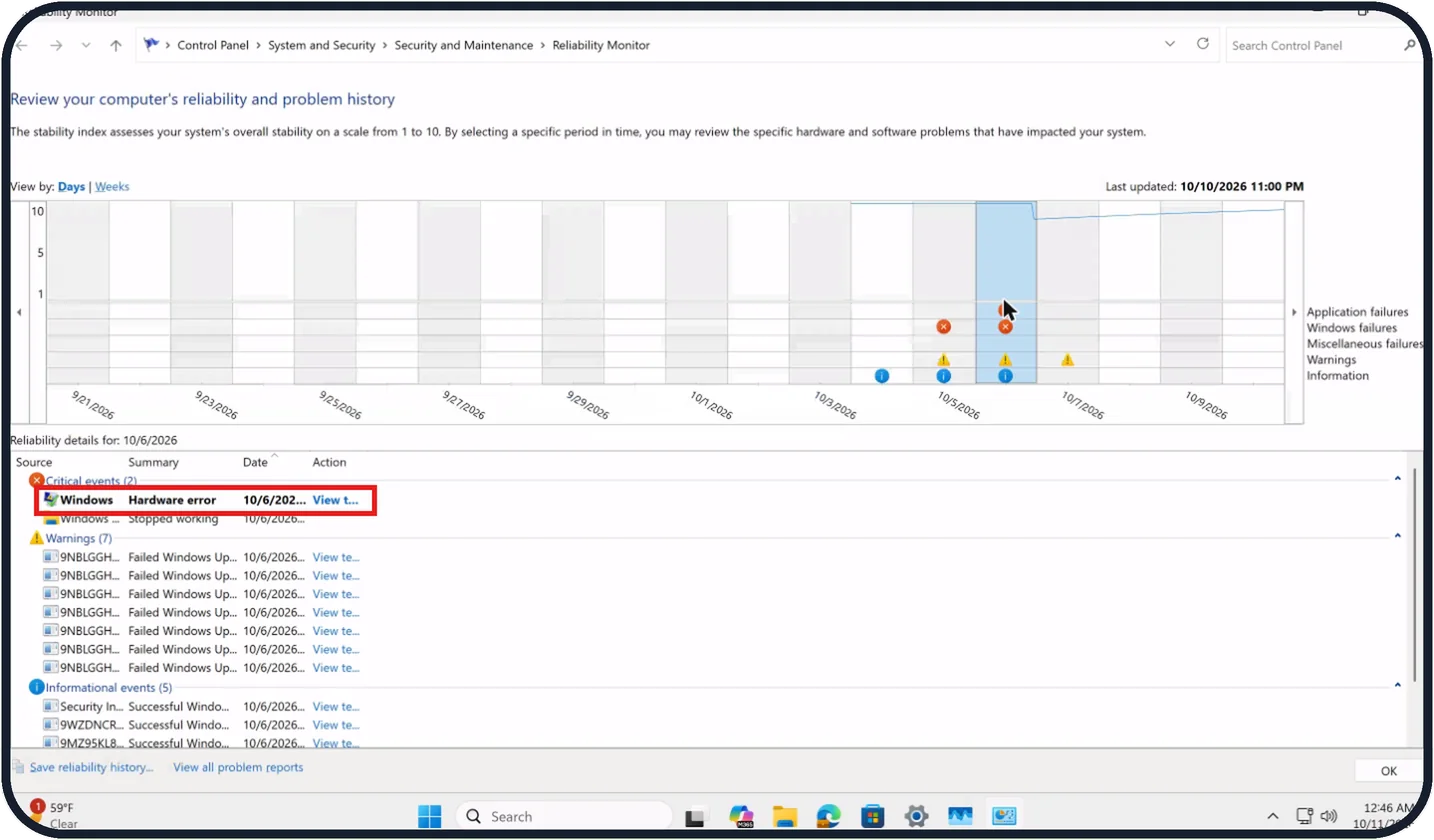Click the information icon in the 10/6/2026 column

coord(1005,376)
